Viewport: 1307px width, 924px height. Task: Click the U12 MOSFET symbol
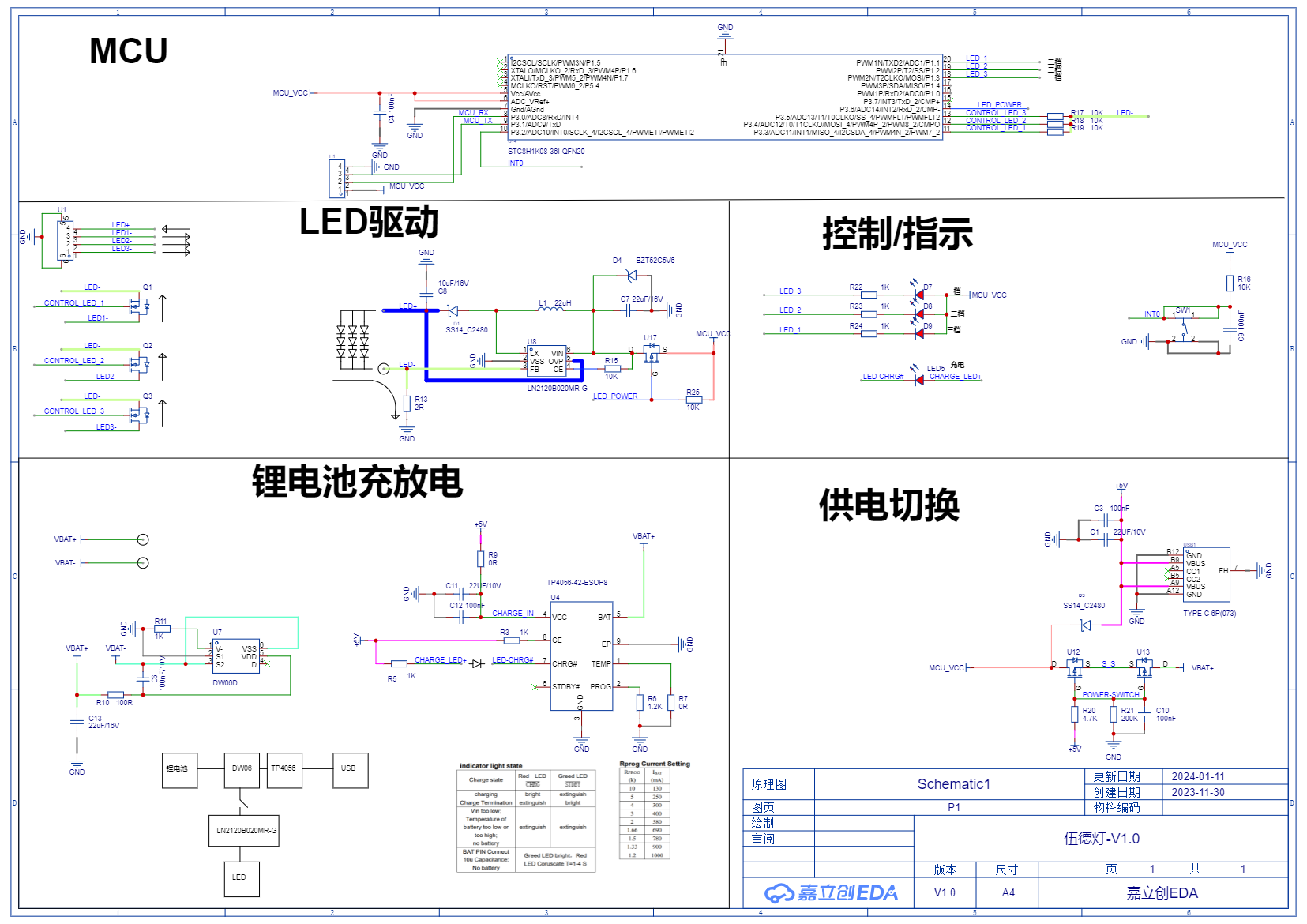1075,669
